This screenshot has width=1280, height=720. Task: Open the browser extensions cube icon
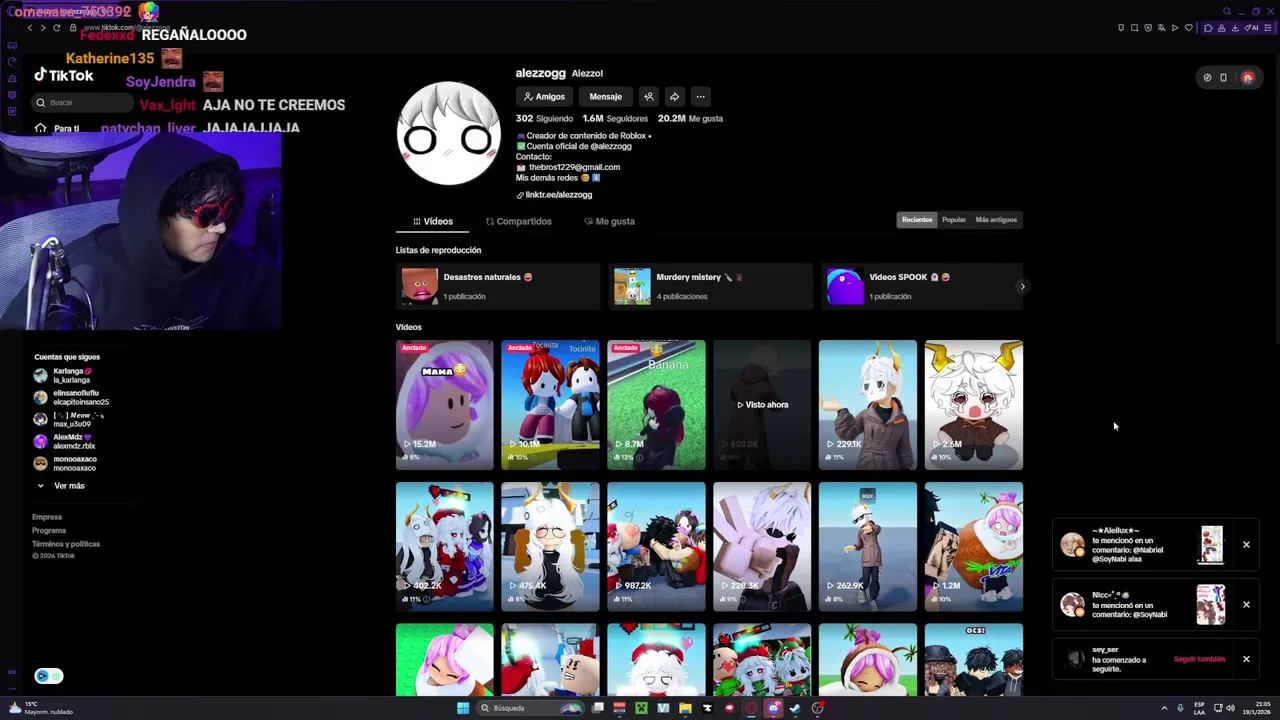coord(1208,28)
